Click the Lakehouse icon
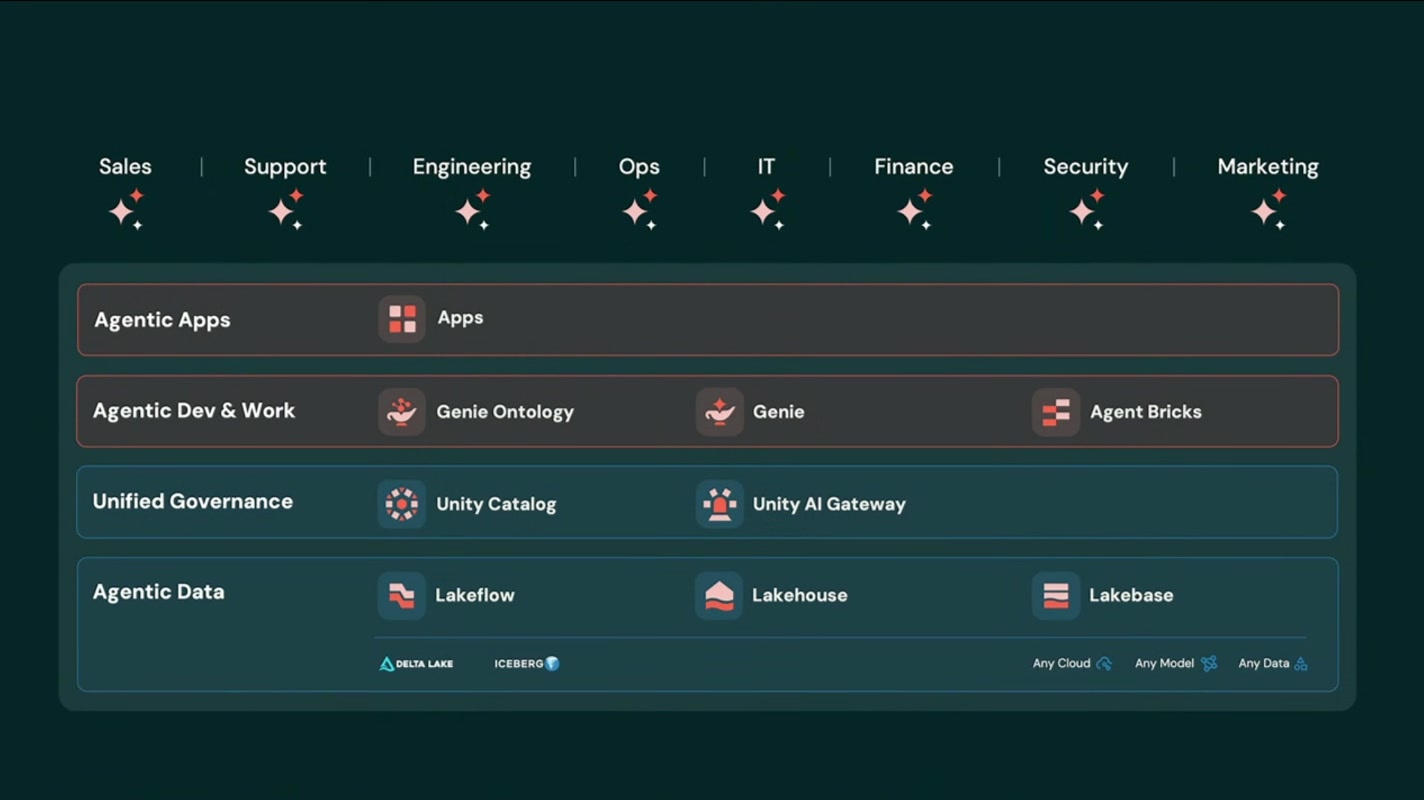 tap(719, 596)
